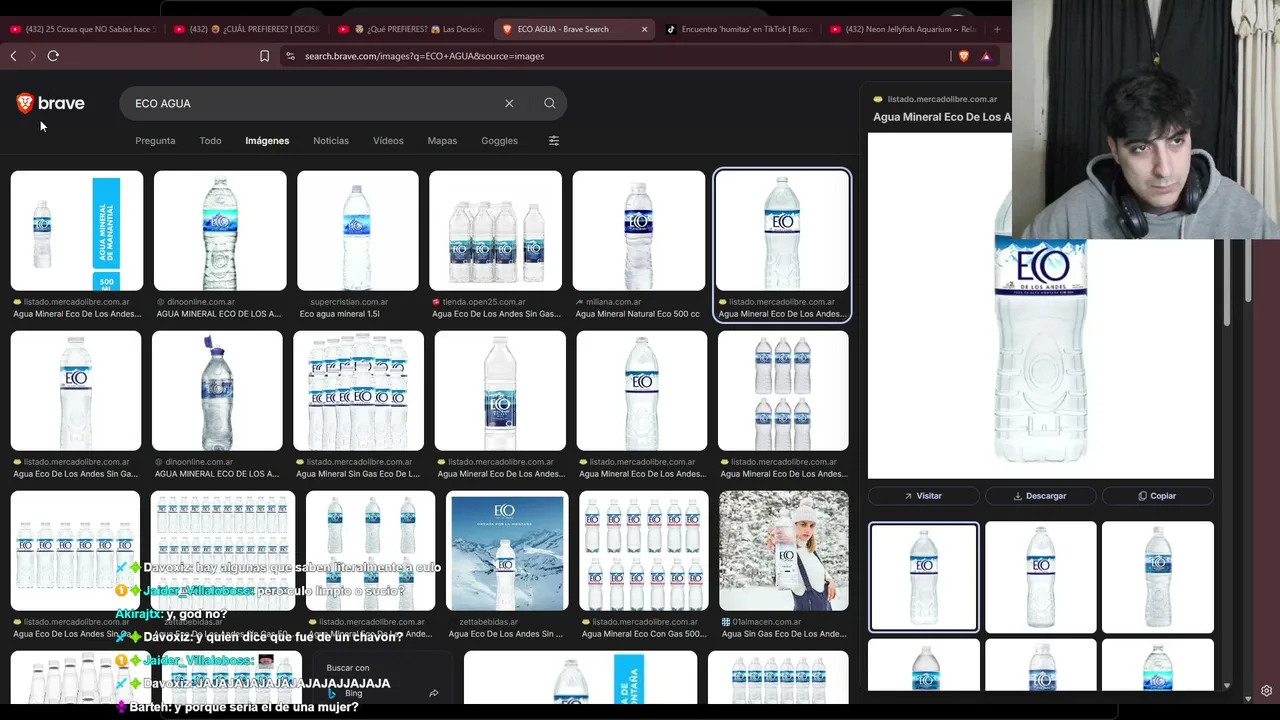Open the Pregunta search tab
The image size is (1280, 720).
pos(155,141)
